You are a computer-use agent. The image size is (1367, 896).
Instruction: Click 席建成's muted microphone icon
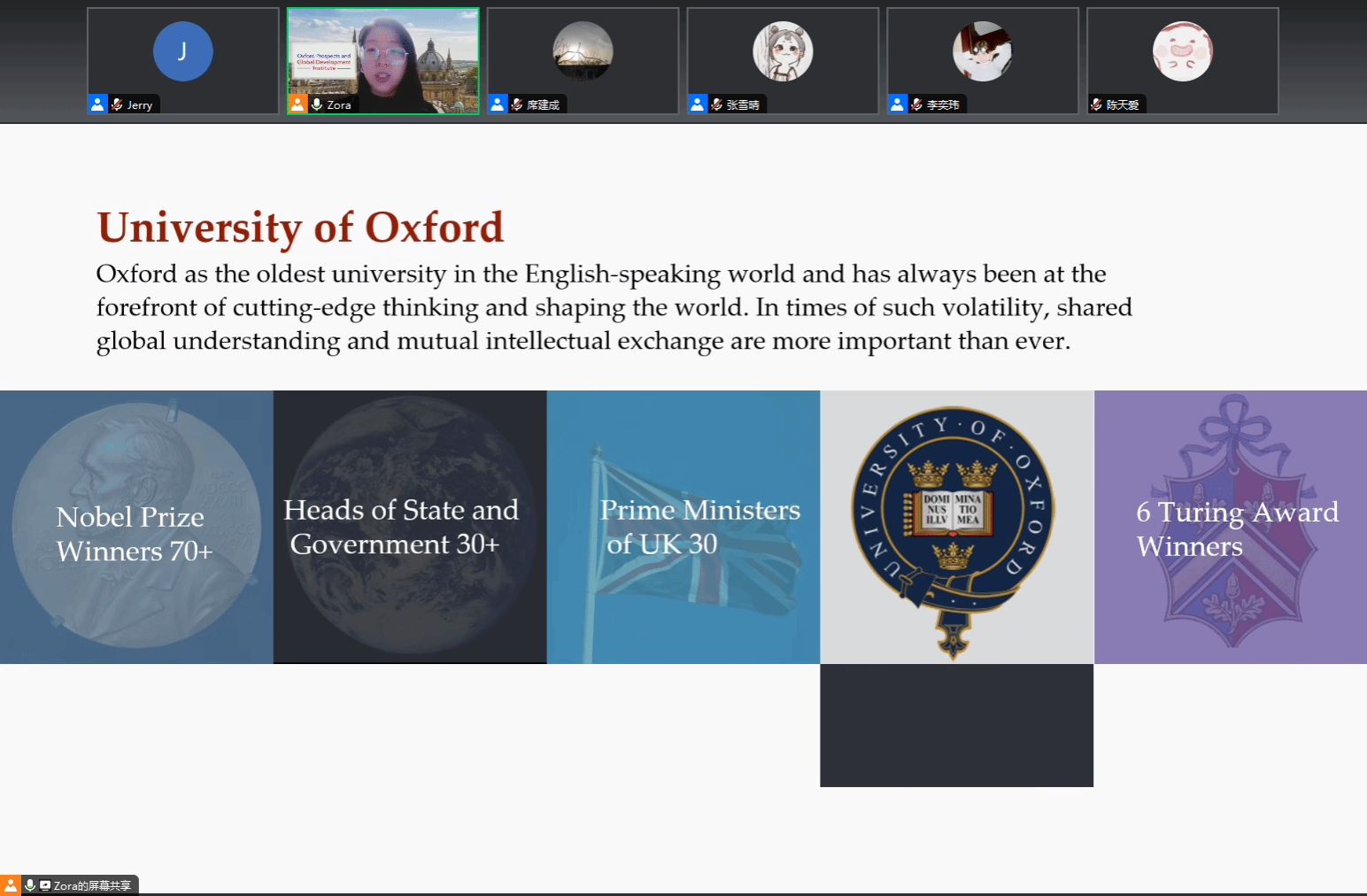[517, 104]
